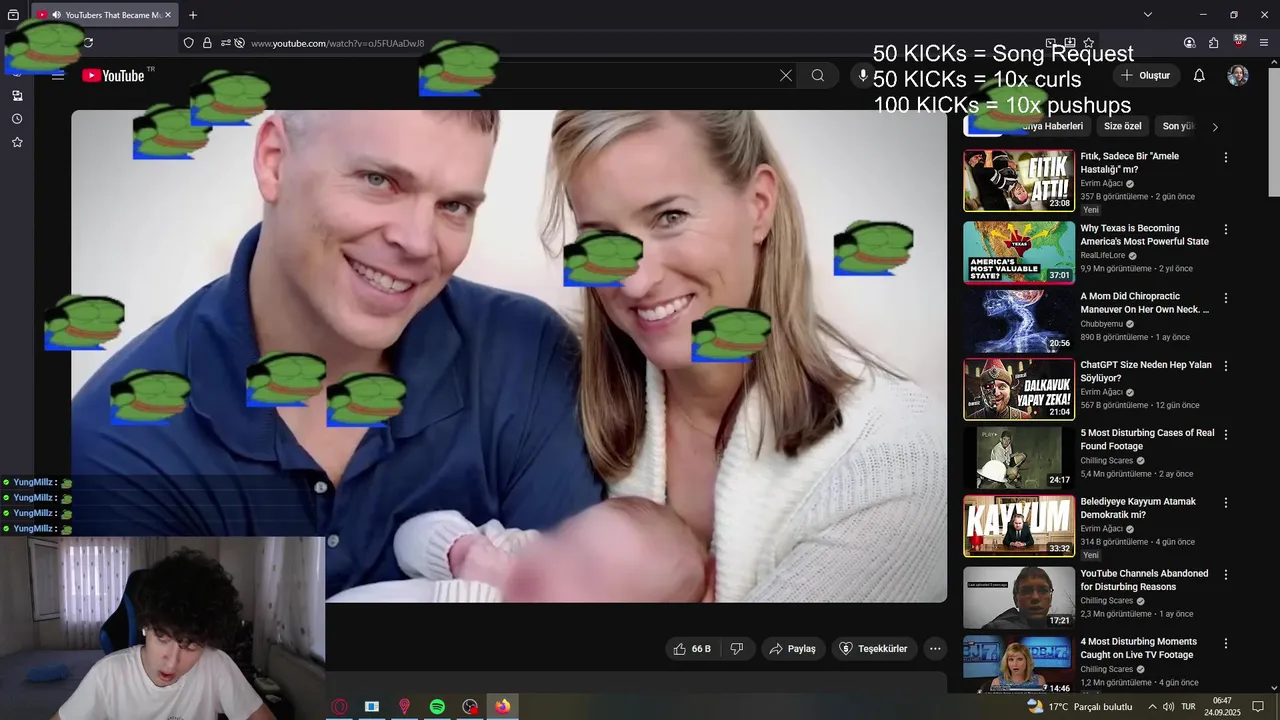Click the YouTube search magnifier button
The width and height of the screenshot is (1280, 720).
818,75
